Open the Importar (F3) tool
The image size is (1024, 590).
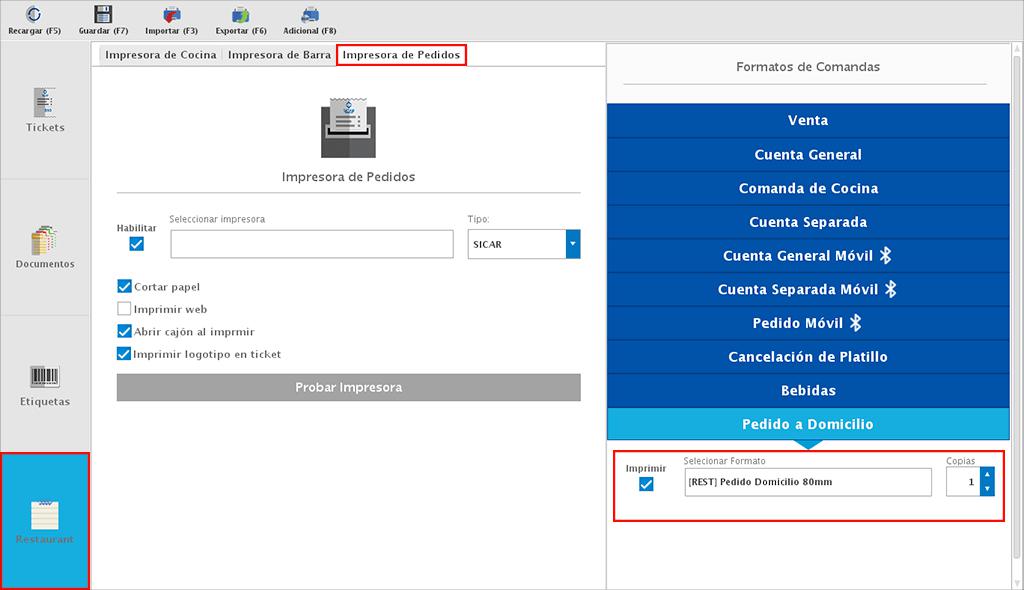tap(172, 15)
